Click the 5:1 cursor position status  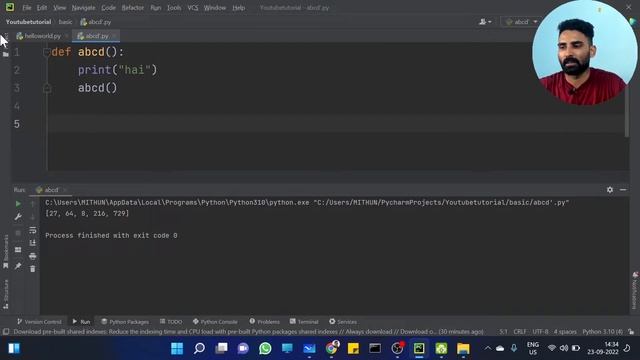point(503,332)
